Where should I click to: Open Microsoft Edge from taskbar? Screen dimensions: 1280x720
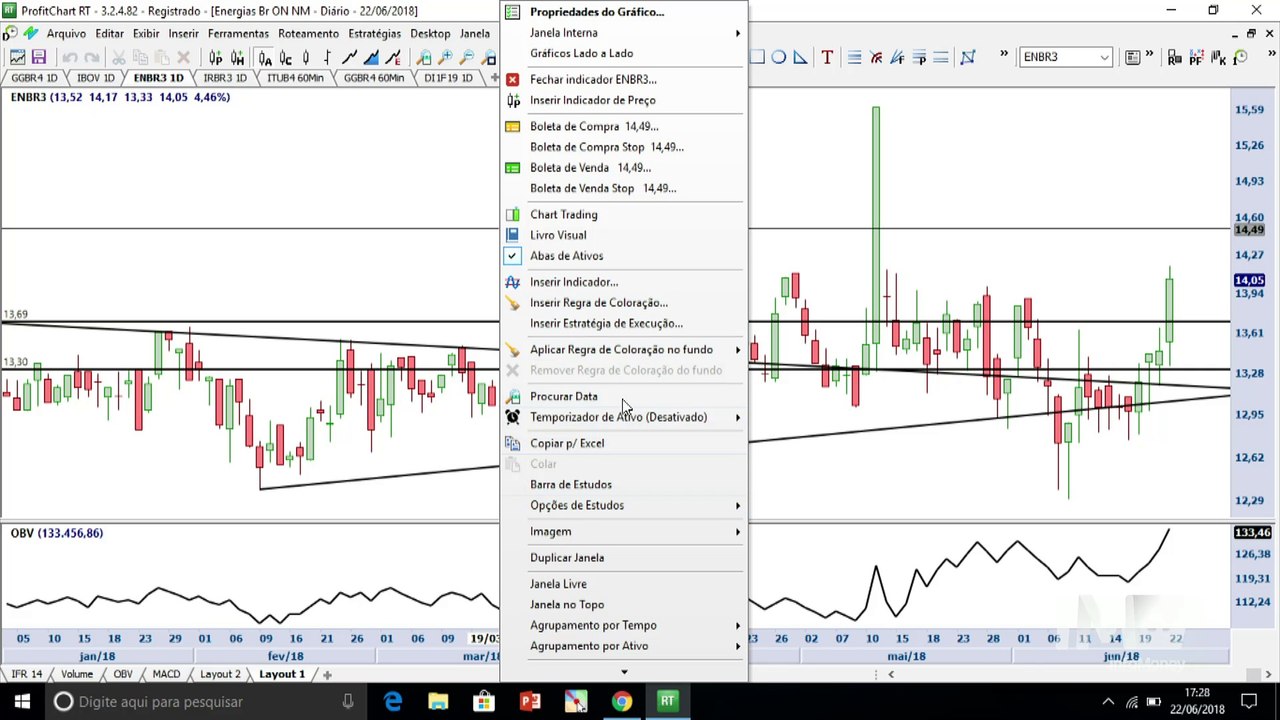[x=393, y=702]
